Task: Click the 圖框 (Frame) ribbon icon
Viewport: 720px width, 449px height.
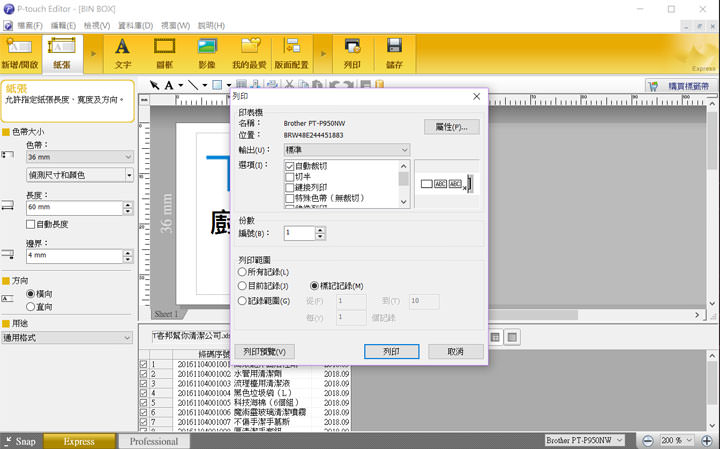Action: (164, 54)
